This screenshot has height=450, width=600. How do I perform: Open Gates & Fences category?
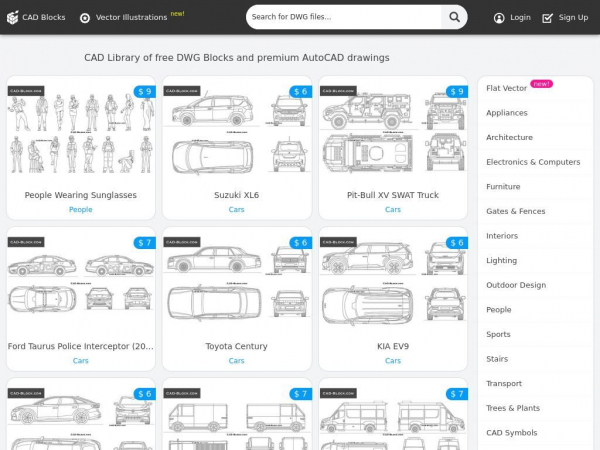(515, 211)
